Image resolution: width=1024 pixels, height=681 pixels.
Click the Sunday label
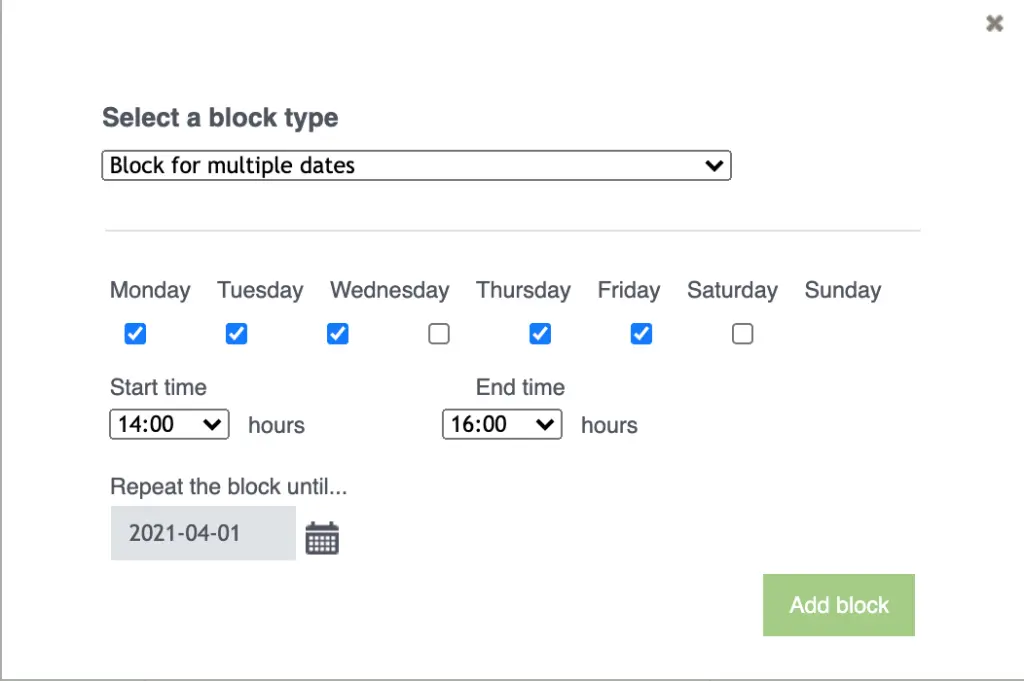coord(842,290)
